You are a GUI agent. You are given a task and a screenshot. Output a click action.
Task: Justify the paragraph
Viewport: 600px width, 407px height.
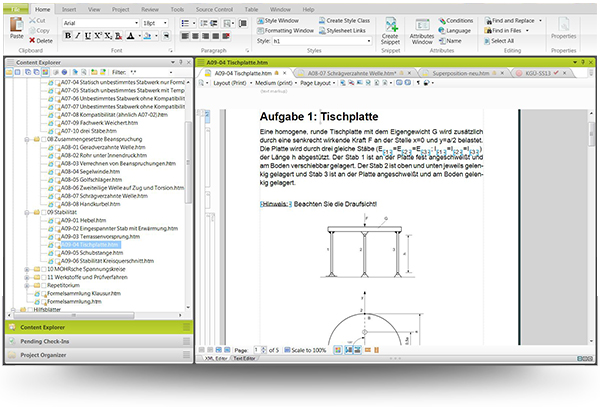click(215, 36)
